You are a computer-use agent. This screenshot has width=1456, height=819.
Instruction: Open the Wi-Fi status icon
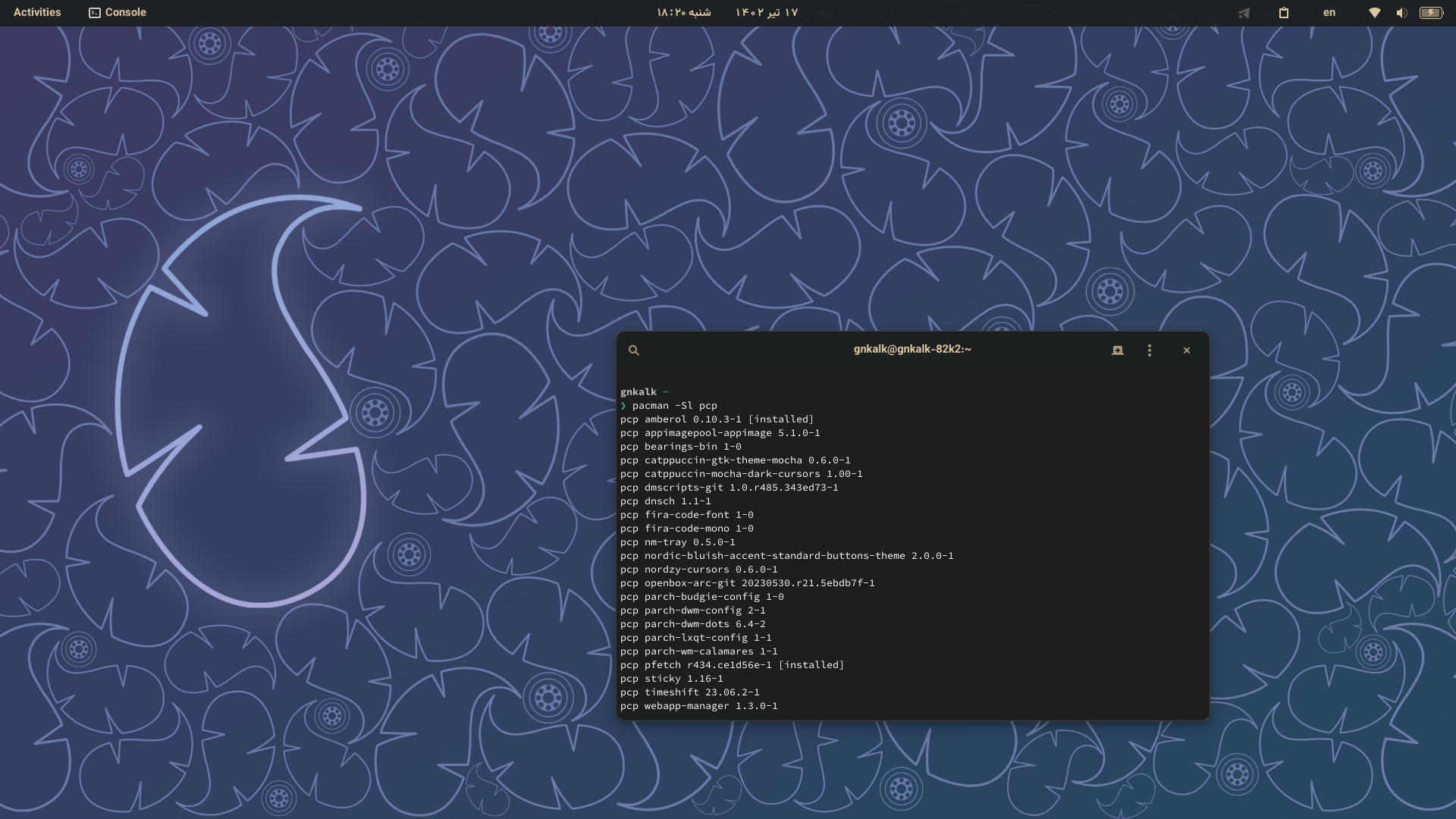coord(1374,13)
